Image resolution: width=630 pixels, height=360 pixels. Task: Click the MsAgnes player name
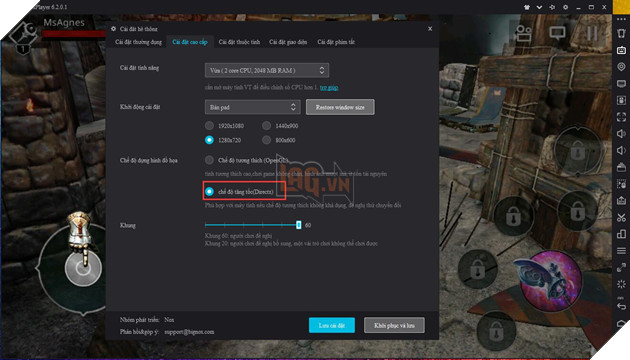click(x=64, y=22)
